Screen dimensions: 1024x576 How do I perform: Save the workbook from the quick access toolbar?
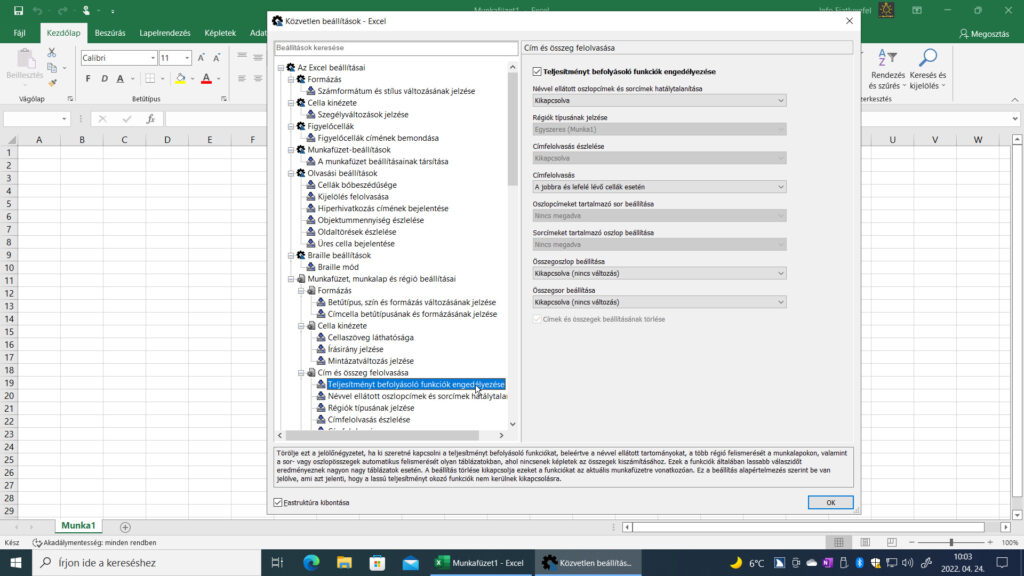(18, 10)
